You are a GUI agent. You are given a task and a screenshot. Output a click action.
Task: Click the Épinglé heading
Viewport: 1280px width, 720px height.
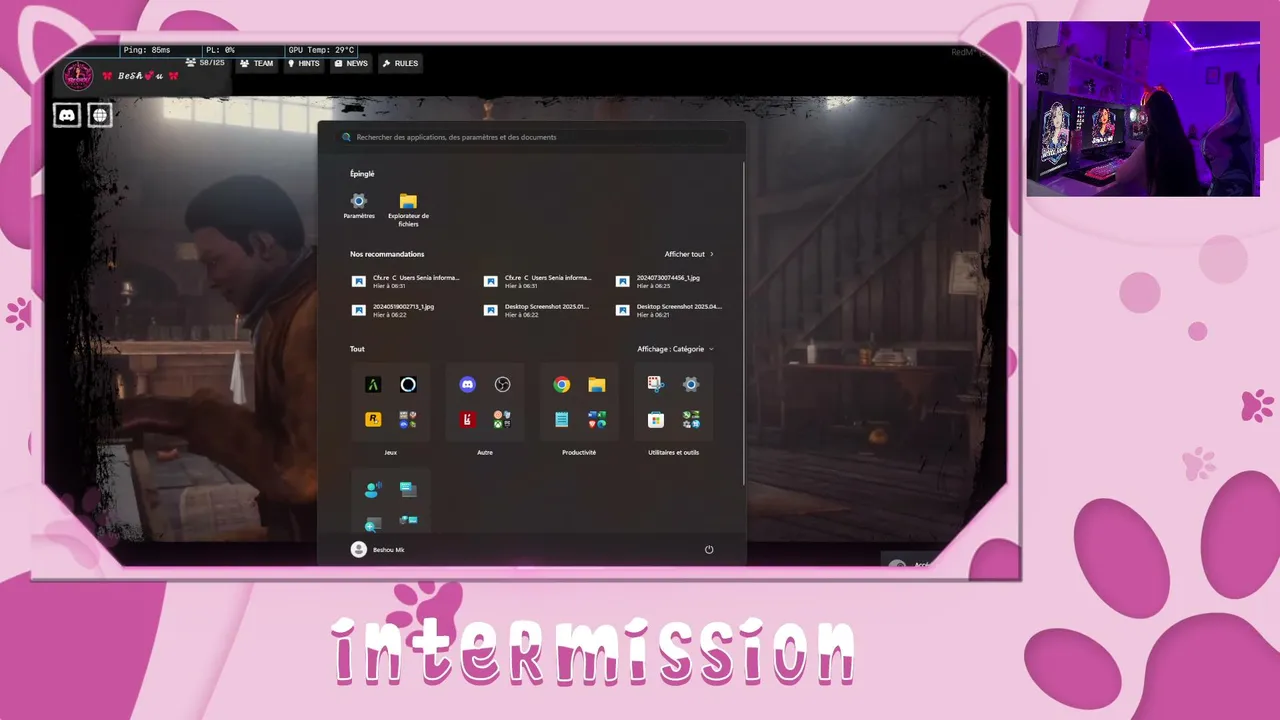click(x=362, y=174)
